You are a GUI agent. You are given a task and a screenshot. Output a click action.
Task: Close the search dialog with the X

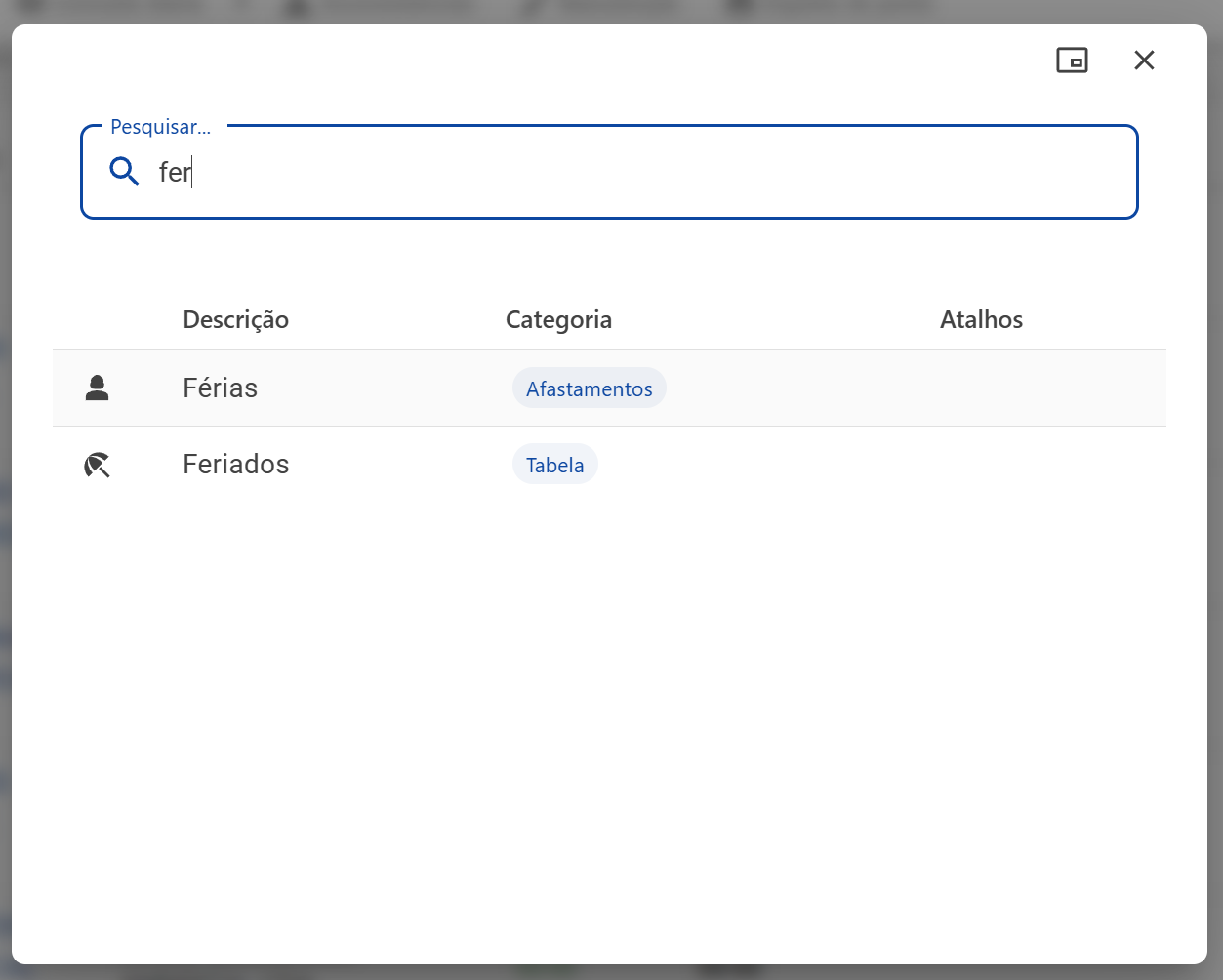pos(1144,61)
